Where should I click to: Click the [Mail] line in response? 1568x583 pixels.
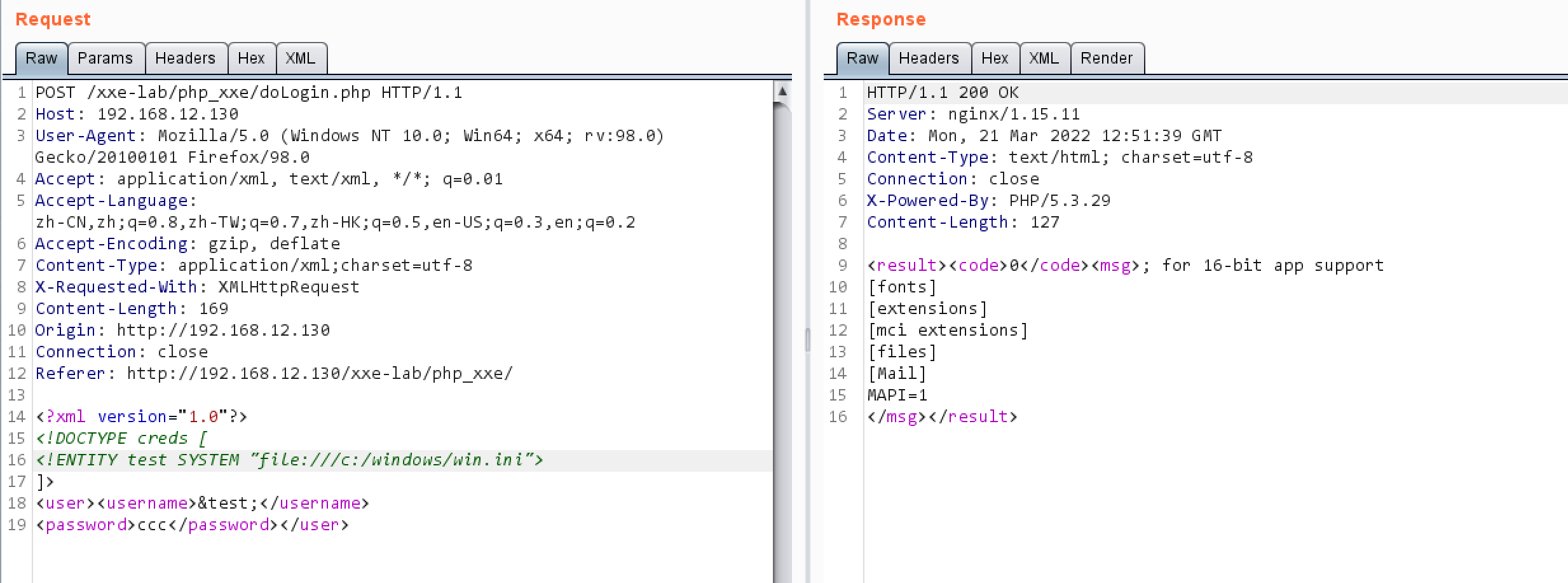[x=897, y=374]
